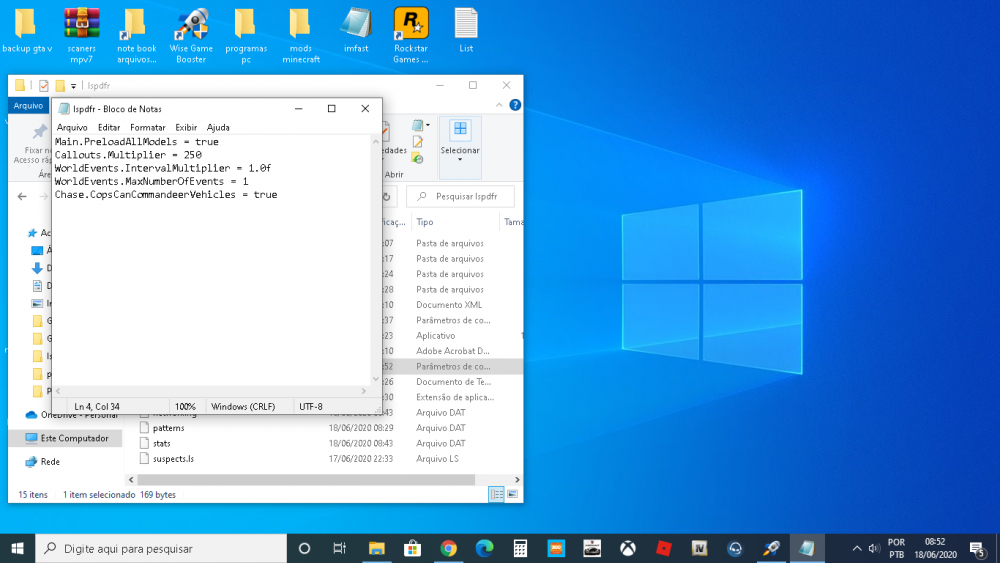This screenshot has height=563, width=1000.
Task: Open the Exibir menu in Notepad
Action: 186,127
